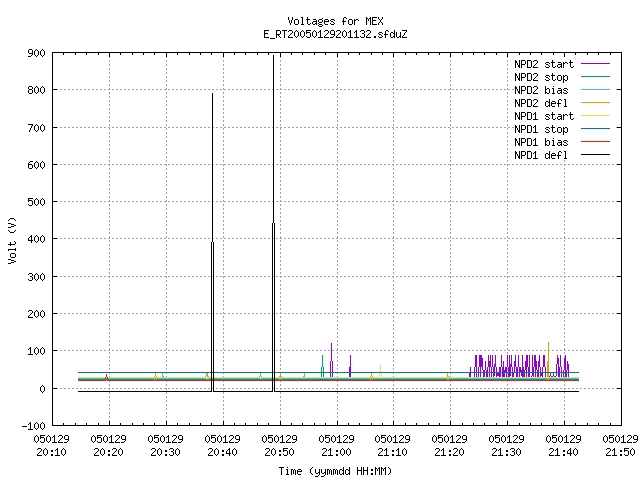This screenshot has height=480, width=640.
Task: Click the purple spike reaching 120 V near 20:59
Action: tap(331, 360)
